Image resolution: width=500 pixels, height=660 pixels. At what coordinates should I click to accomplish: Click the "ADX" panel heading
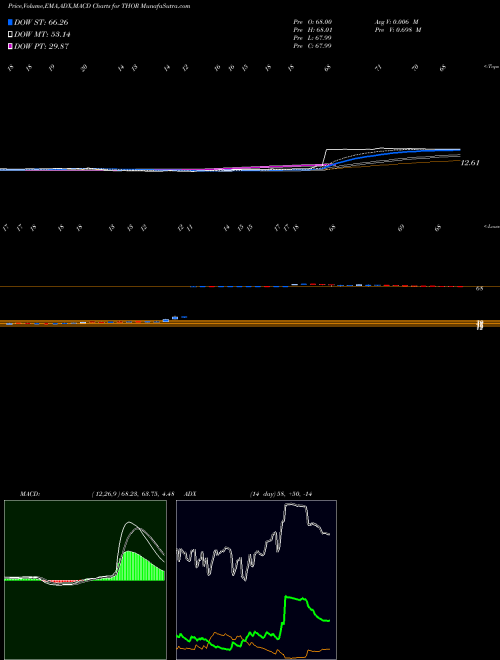(x=190, y=494)
